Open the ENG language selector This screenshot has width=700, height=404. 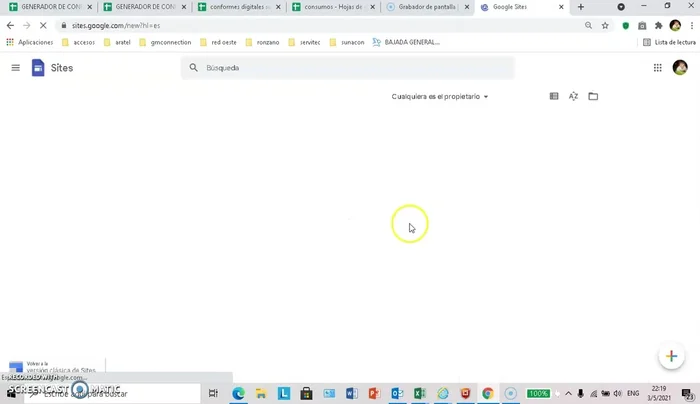[x=633, y=394]
